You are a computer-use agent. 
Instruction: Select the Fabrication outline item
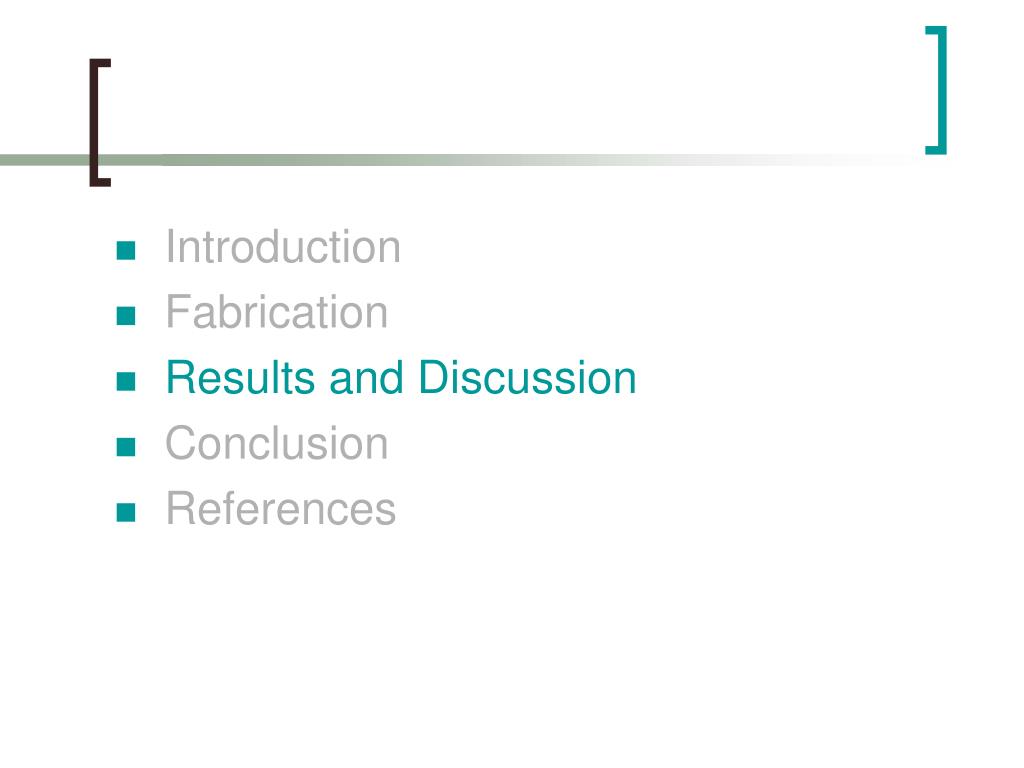(x=277, y=312)
